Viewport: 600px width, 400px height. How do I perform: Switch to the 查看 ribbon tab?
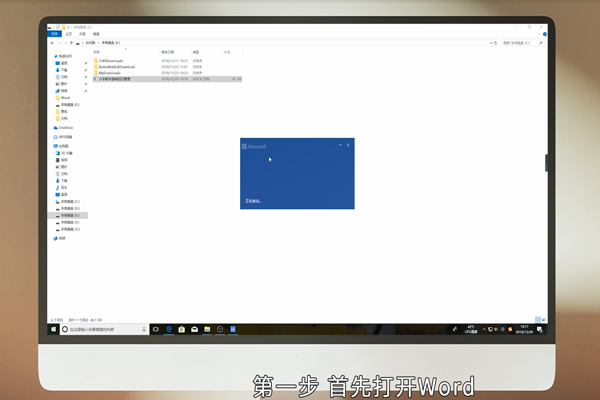[x=96, y=34]
